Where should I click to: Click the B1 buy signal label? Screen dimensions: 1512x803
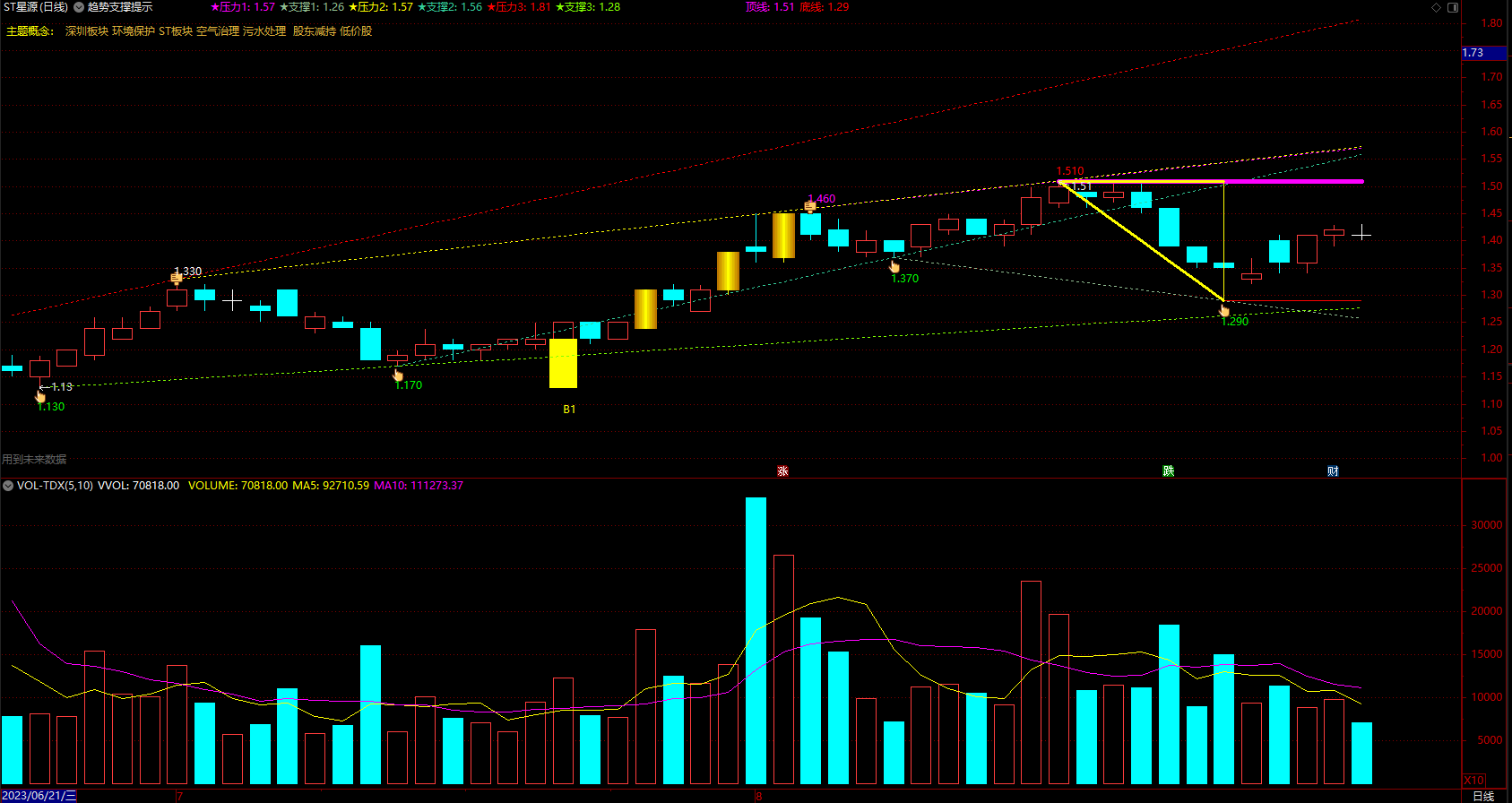tap(569, 410)
